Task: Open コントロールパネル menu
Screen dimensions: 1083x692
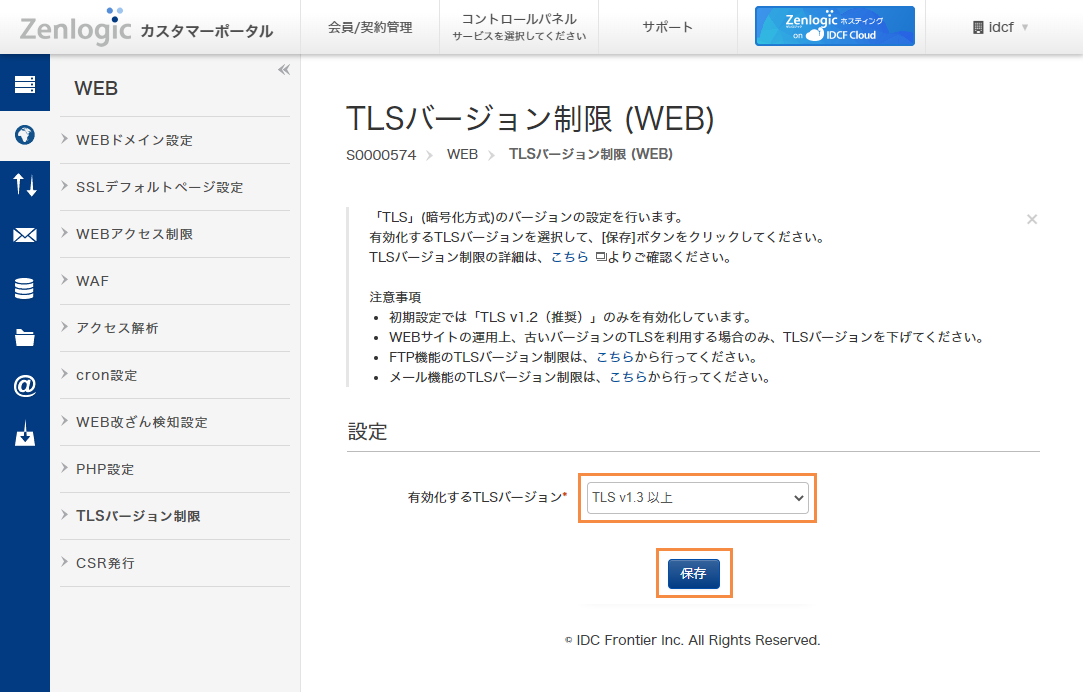Action: 519,27
